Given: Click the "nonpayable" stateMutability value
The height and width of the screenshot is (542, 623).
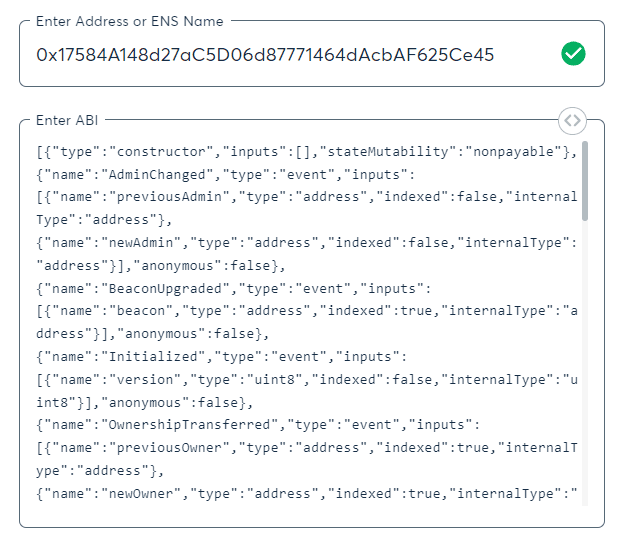Looking at the screenshot, I should coord(509,152).
